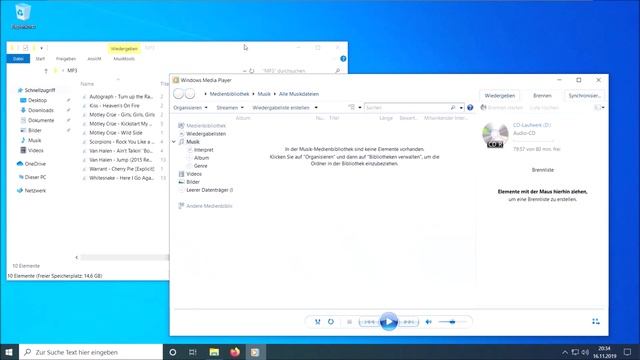Click Alle Musikdateien in breadcrumb
The image size is (640, 360).
[299, 94]
